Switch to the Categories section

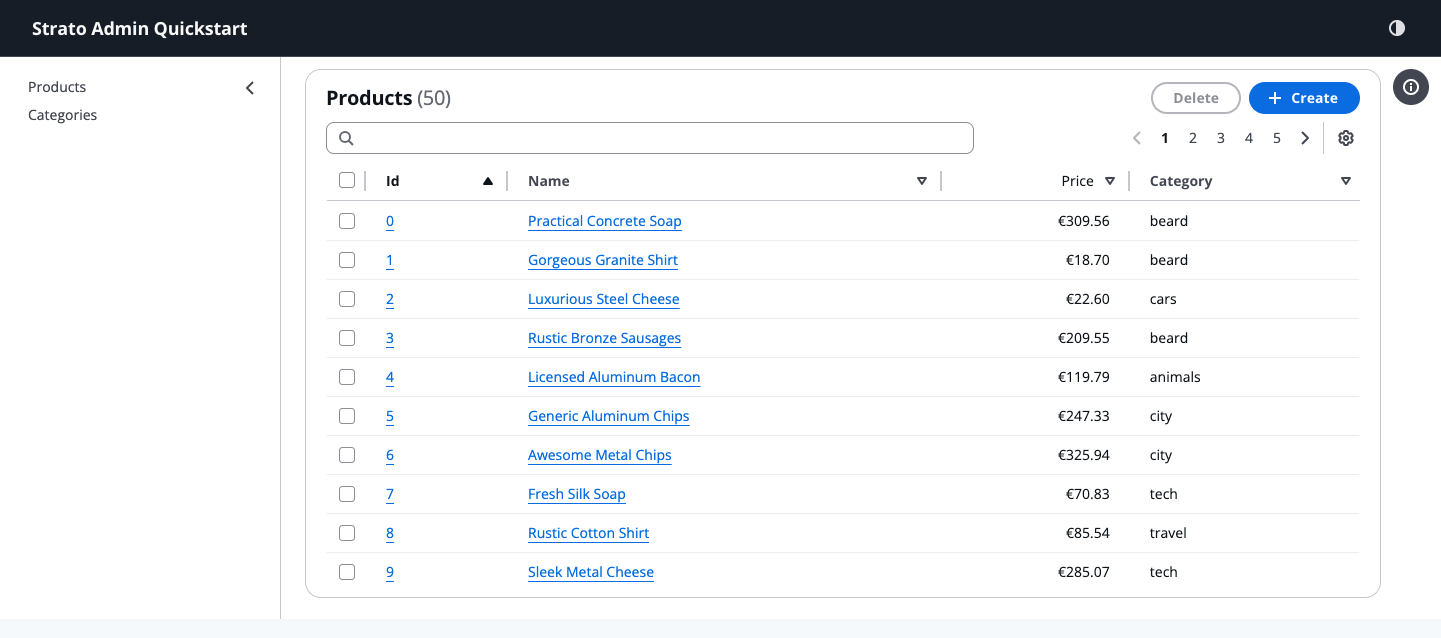[x=62, y=115]
